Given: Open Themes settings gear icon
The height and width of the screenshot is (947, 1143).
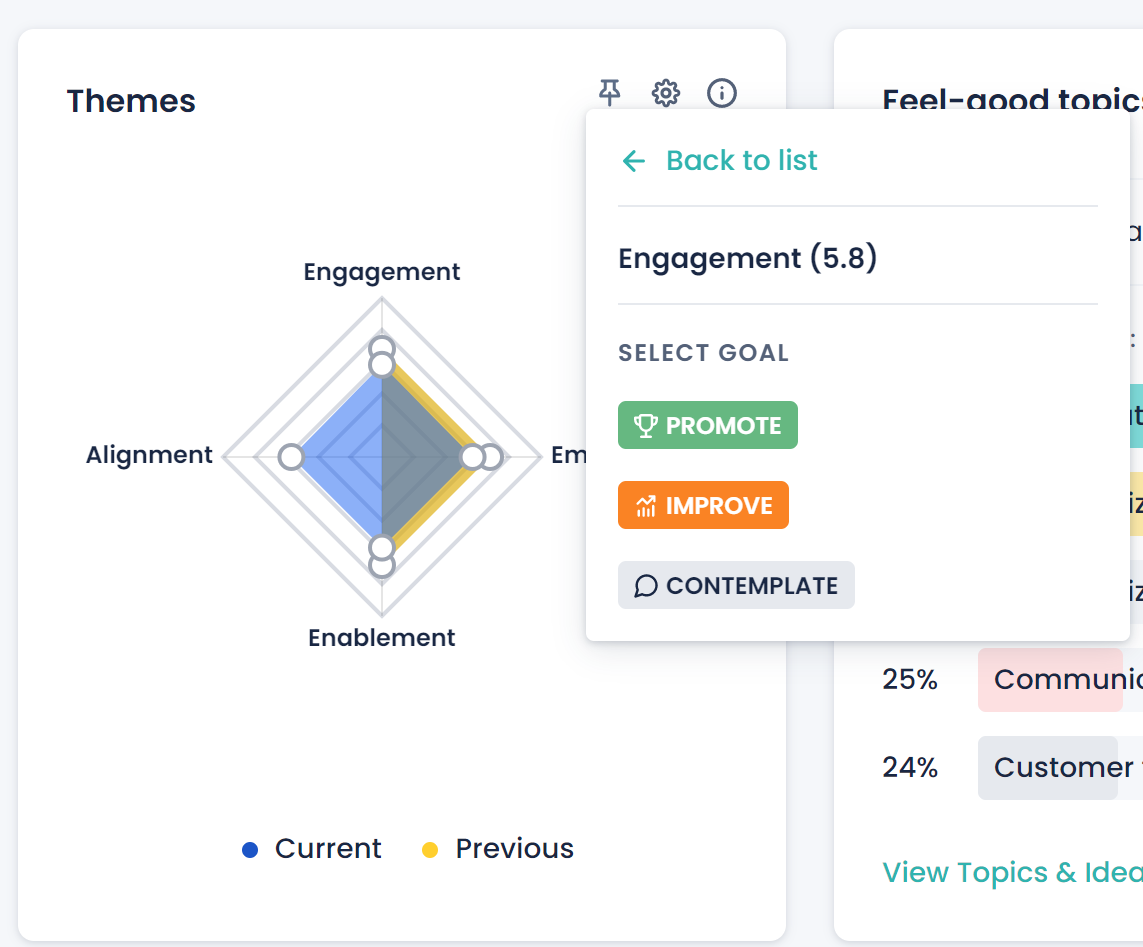Looking at the screenshot, I should click(666, 93).
